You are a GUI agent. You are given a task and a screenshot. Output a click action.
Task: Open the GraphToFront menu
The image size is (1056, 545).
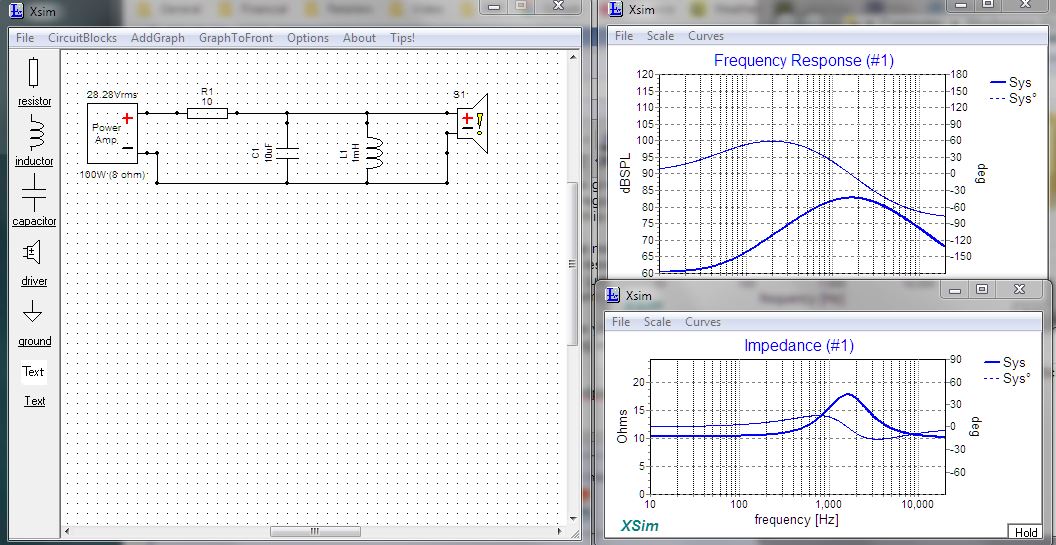[236, 38]
